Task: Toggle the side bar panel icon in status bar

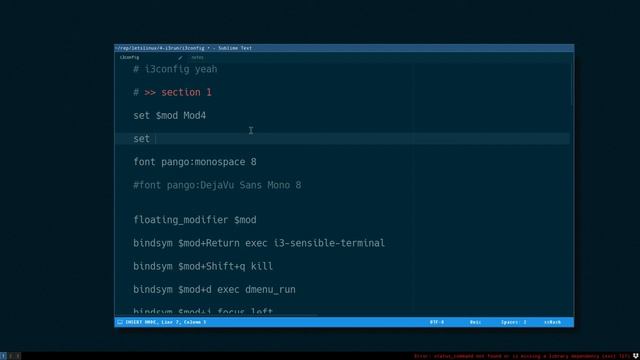Action: [120, 322]
